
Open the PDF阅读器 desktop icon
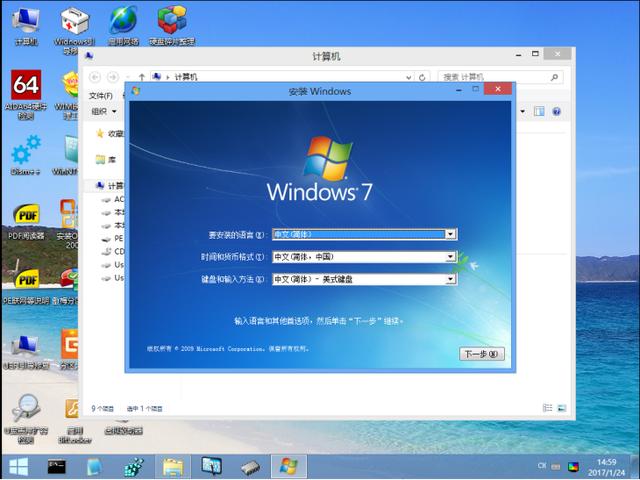pos(26,221)
